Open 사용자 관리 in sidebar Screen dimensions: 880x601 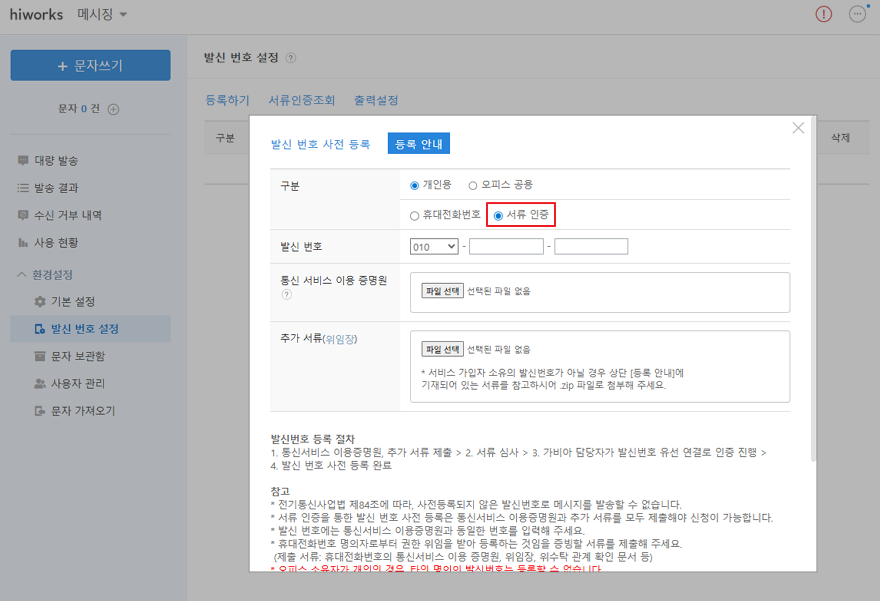pyautogui.click(x=77, y=384)
